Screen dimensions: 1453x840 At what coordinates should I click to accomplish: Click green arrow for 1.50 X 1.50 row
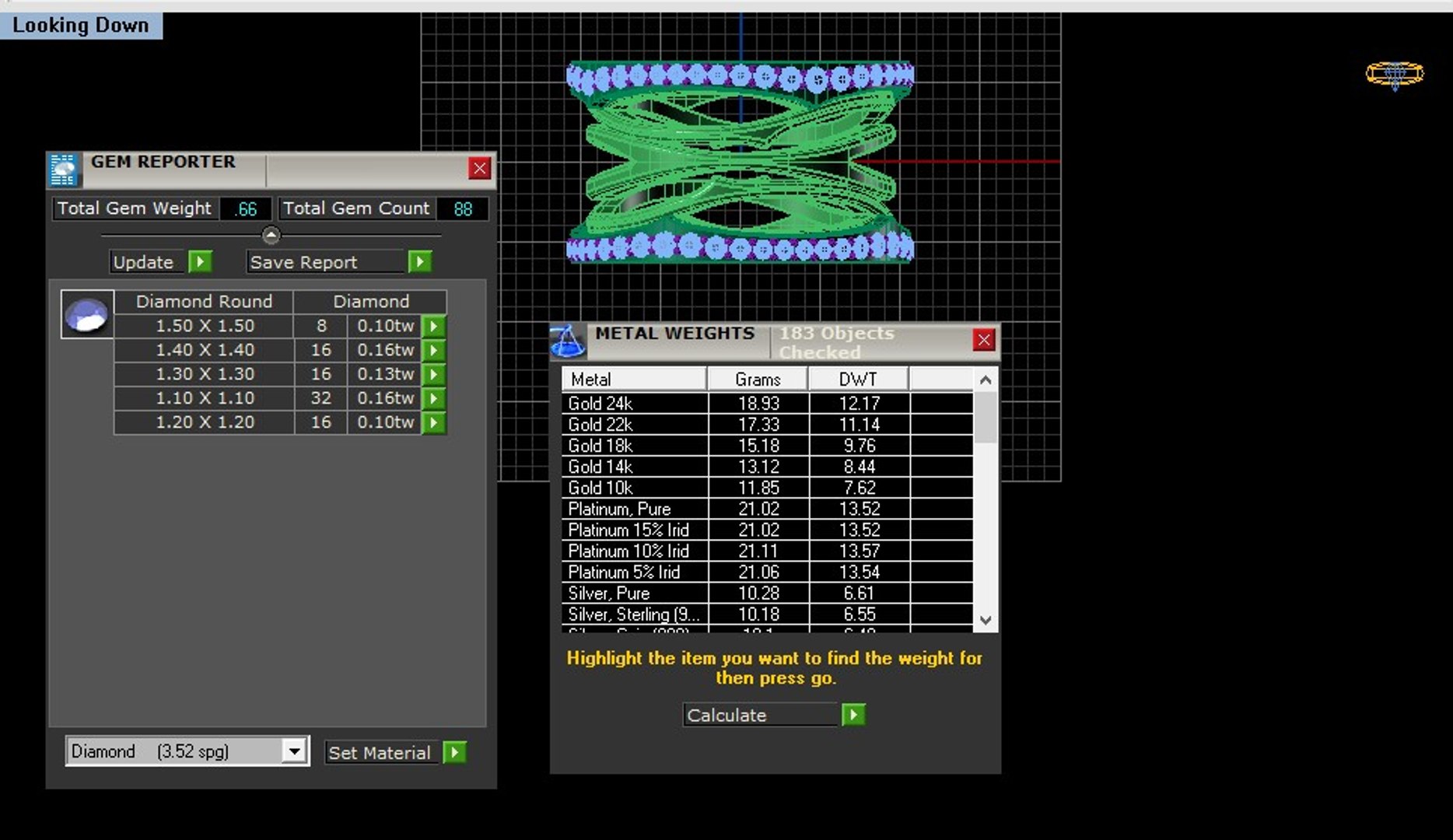434,326
